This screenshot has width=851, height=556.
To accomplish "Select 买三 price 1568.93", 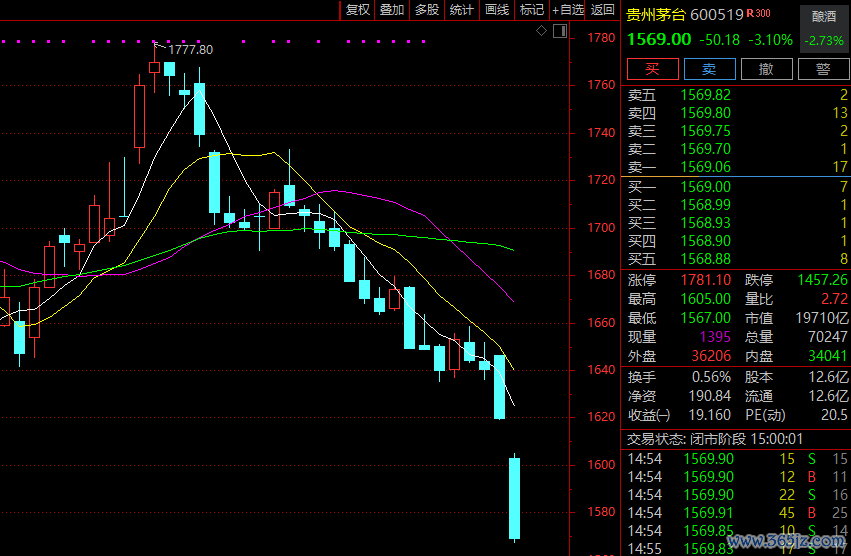I will pos(706,223).
